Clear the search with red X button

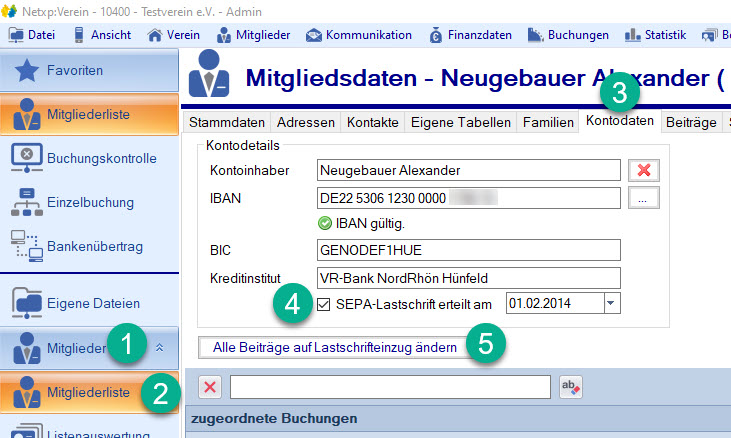210,387
